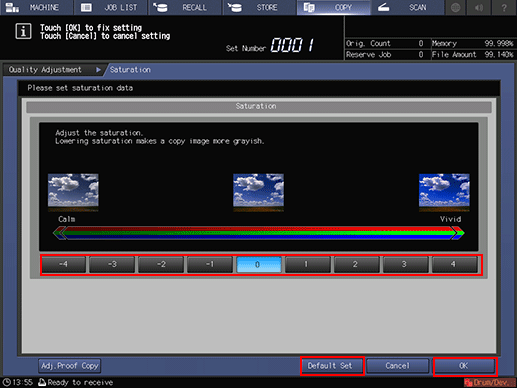
Task: Click the Calm sample sky thumbnail
Action: (x=73, y=192)
